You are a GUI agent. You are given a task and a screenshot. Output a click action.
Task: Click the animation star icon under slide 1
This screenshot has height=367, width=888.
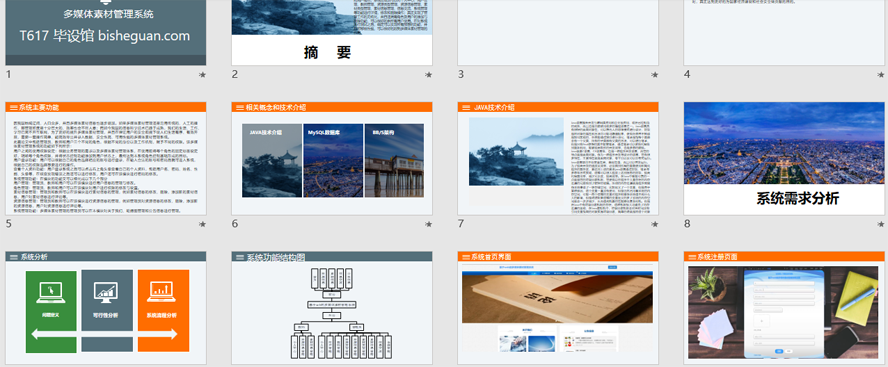coord(202,75)
